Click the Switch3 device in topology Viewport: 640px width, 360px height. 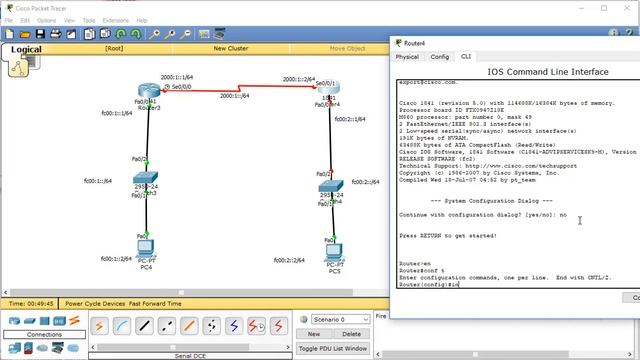click(145, 178)
